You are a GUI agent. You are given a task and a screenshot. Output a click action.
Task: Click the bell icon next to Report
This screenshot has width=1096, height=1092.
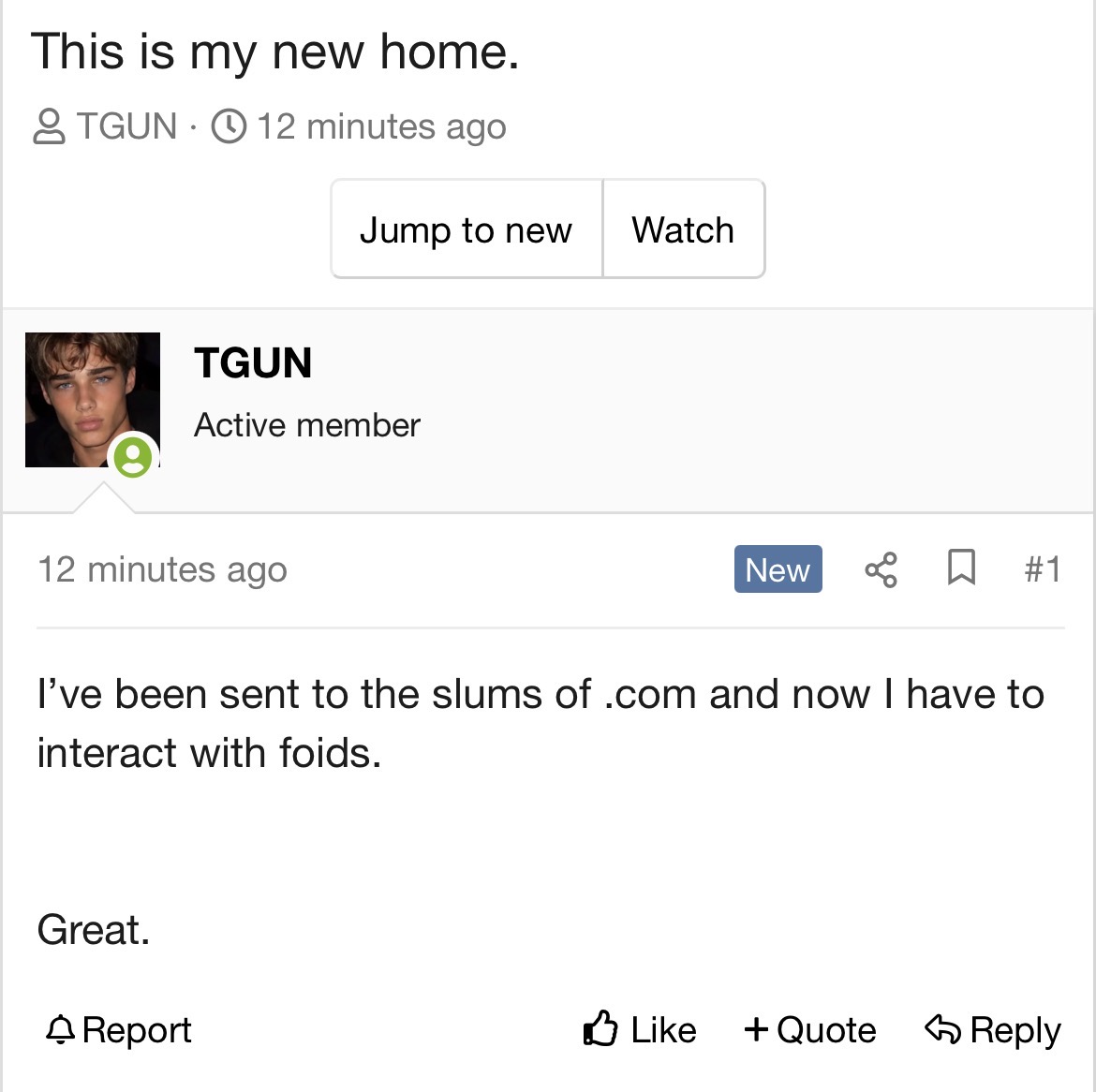pos(60,1029)
